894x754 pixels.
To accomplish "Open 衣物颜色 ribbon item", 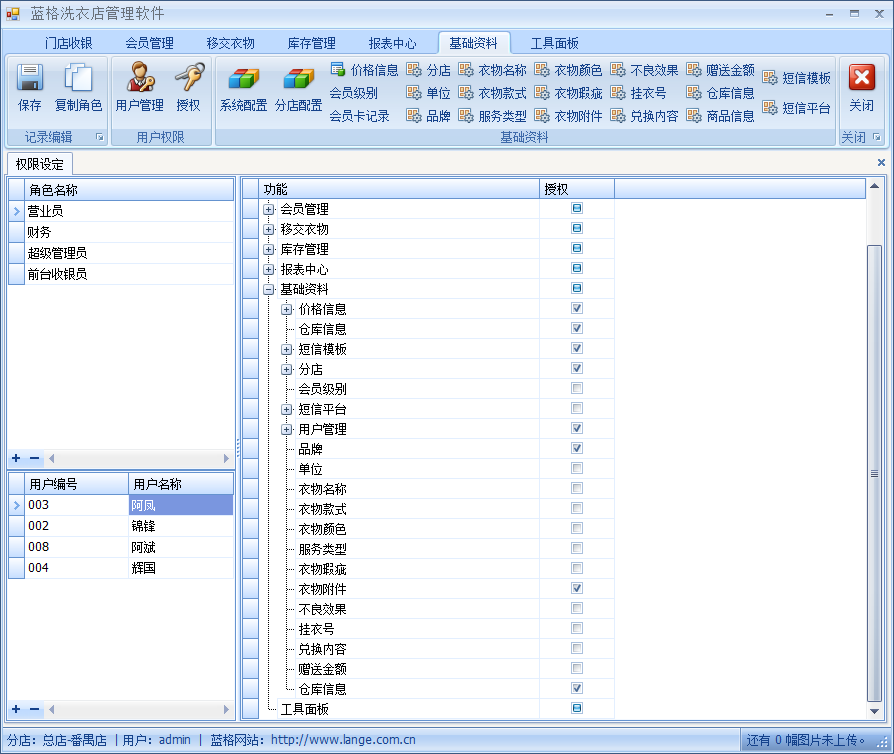I will tap(568, 70).
